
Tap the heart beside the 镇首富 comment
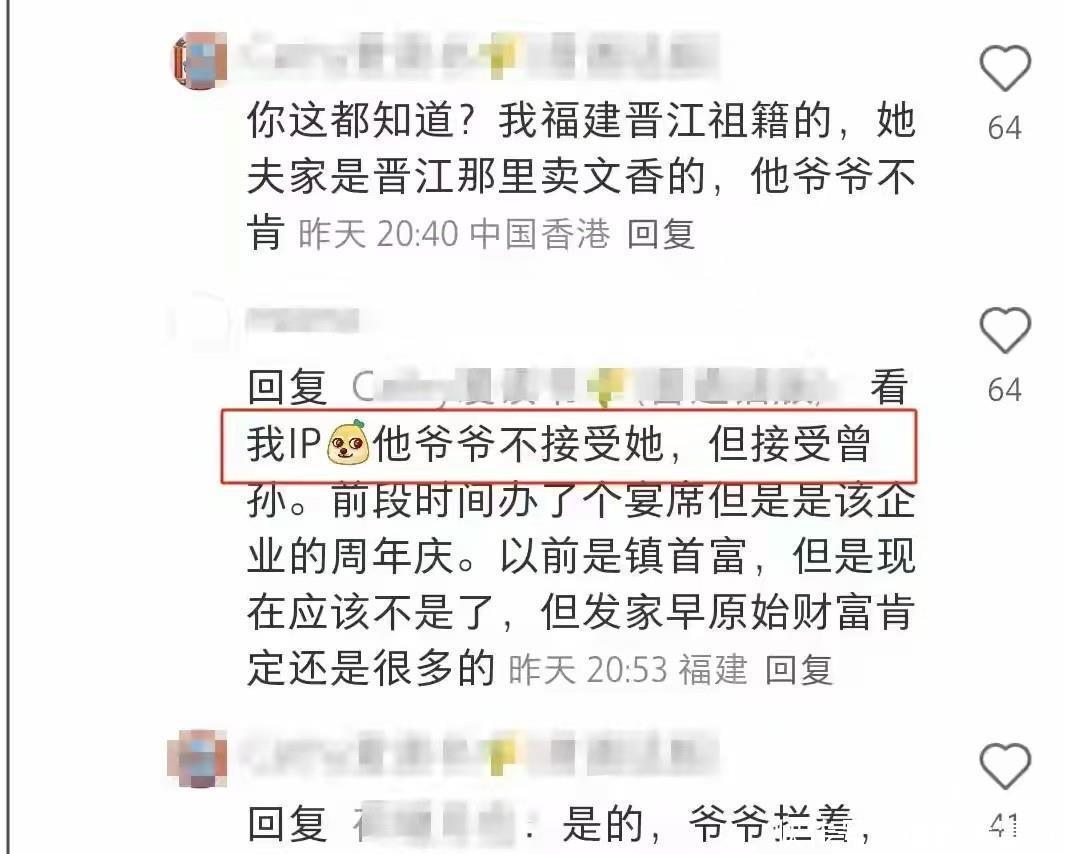[x=1005, y=330]
